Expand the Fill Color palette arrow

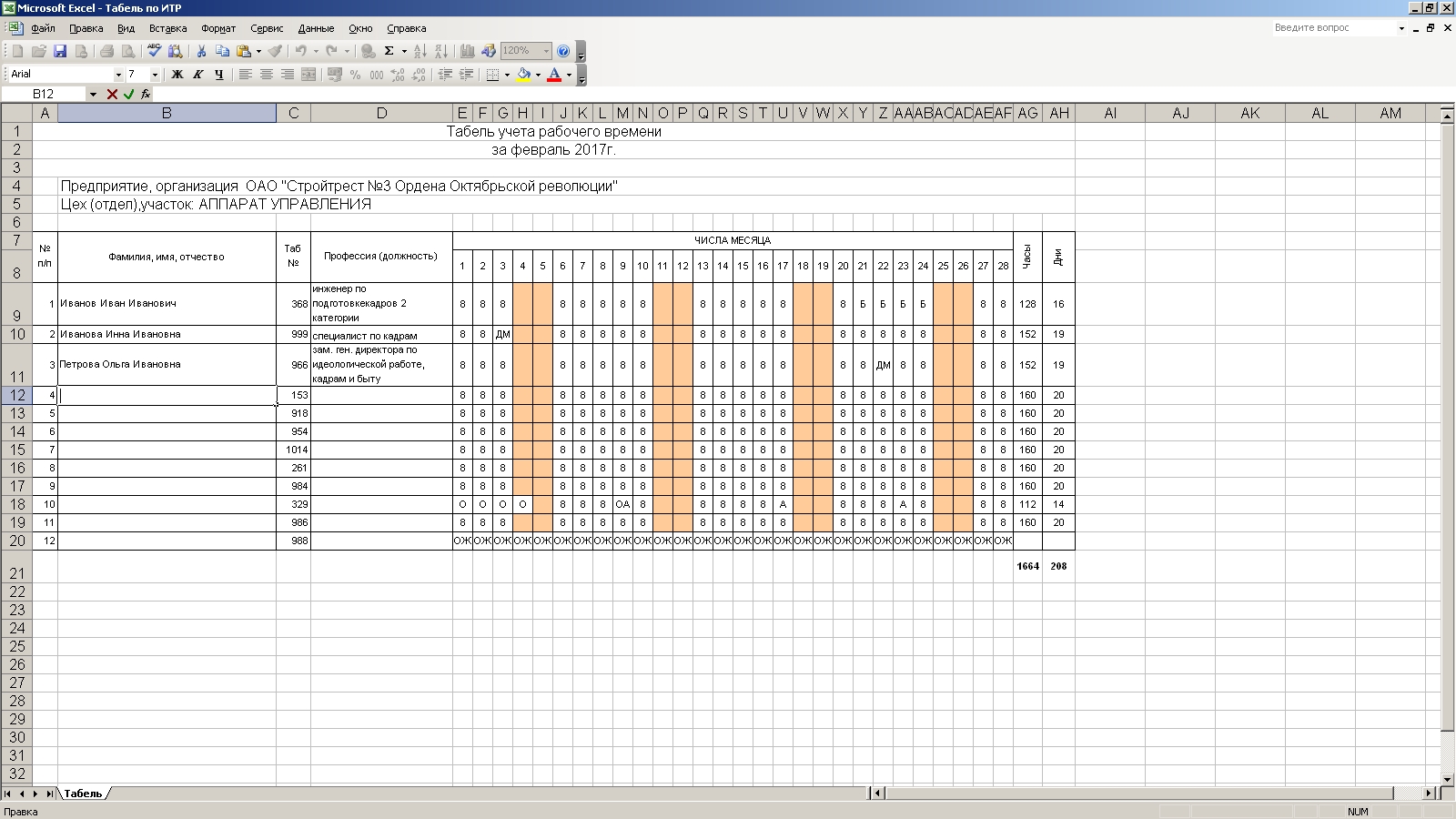tap(538, 75)
